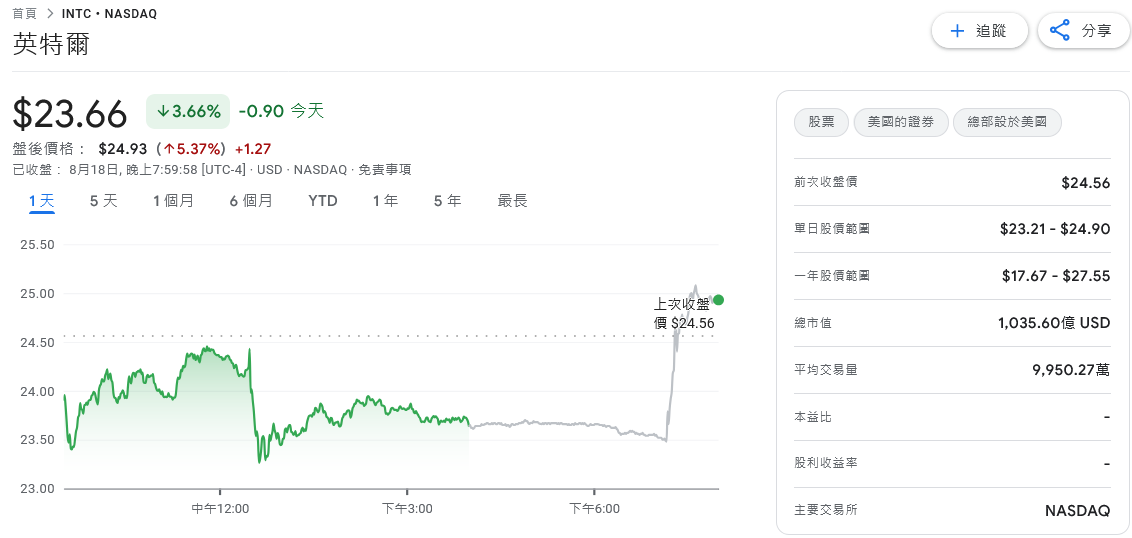This screenshot has height=538, width=1132.
Task: Show the 6 個月 chart range
Action: click(x=250, y=201)
